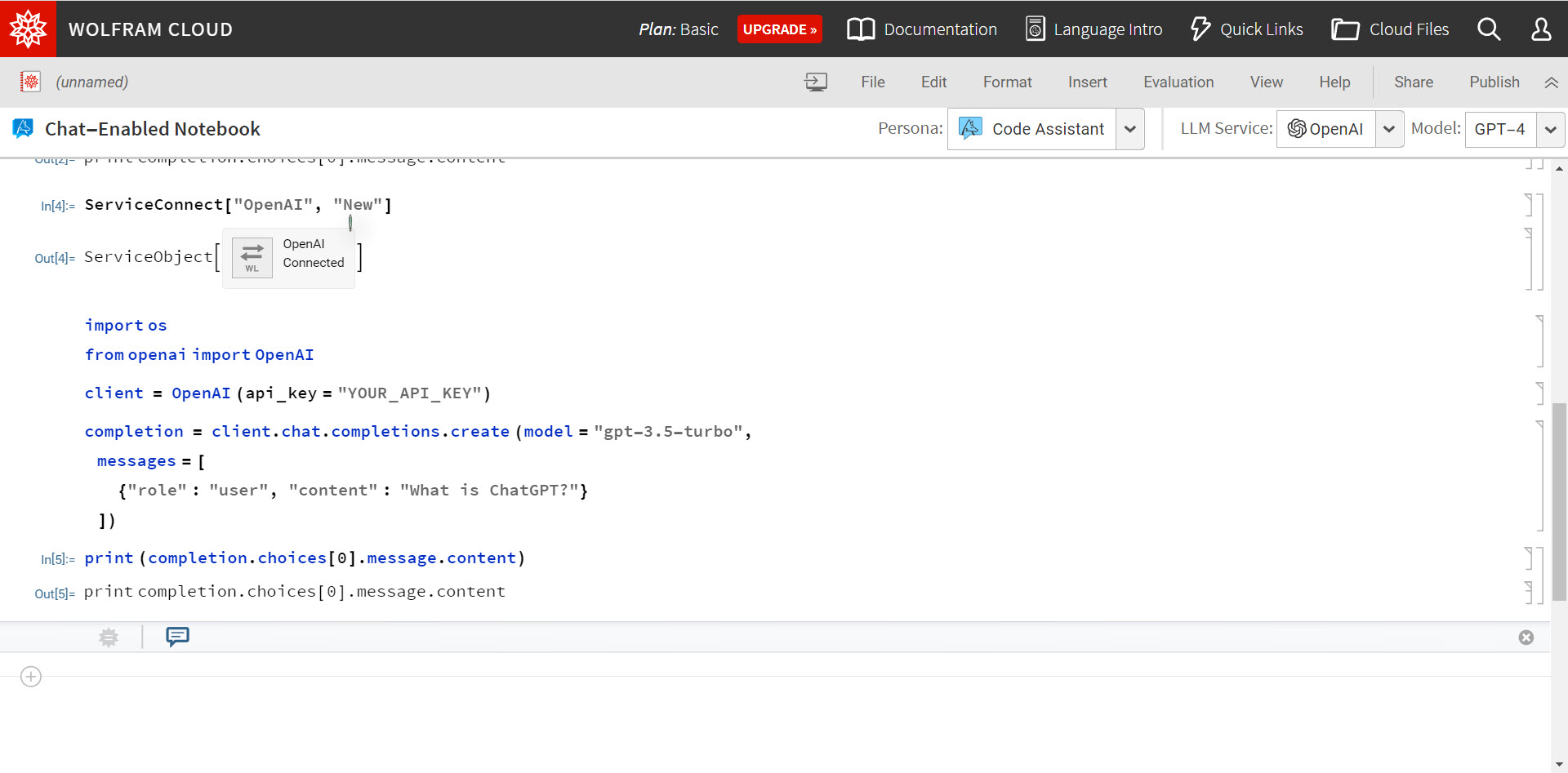Image resolution: width=1568 pixels, height=773 pixels.
Task: Click the Documentation link text
Action: tap(940, 29)
